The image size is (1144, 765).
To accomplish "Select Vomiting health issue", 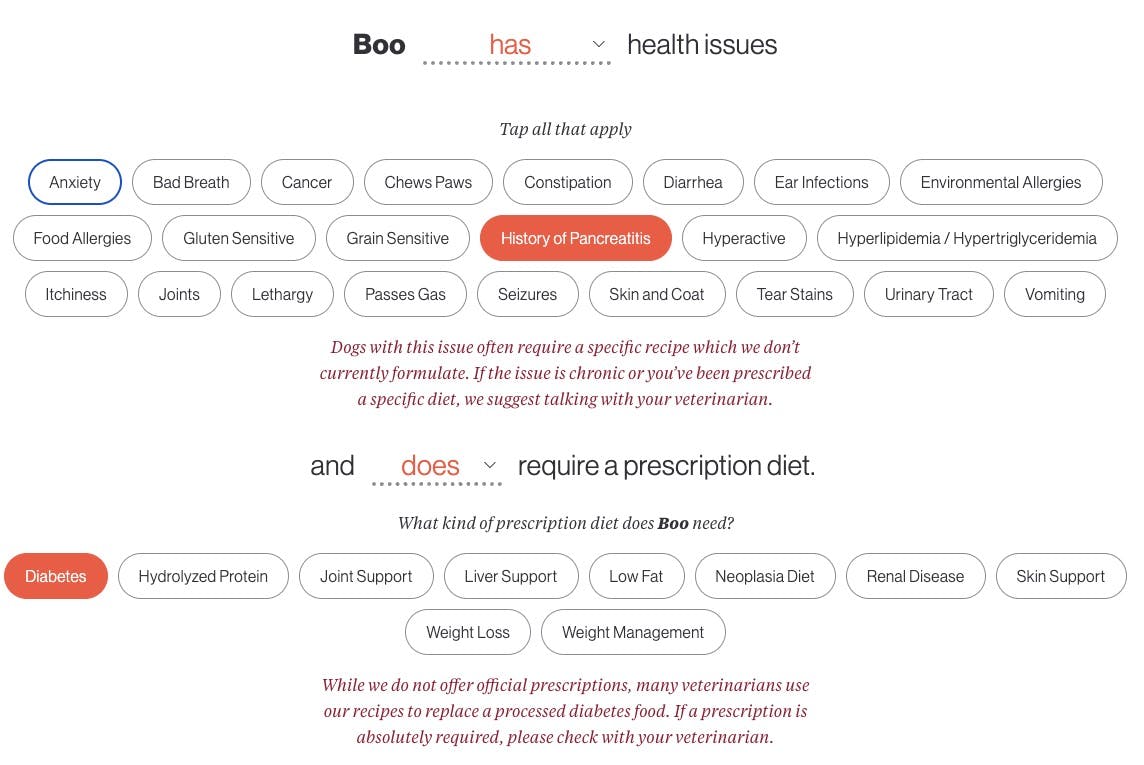I will [1054, 294].
